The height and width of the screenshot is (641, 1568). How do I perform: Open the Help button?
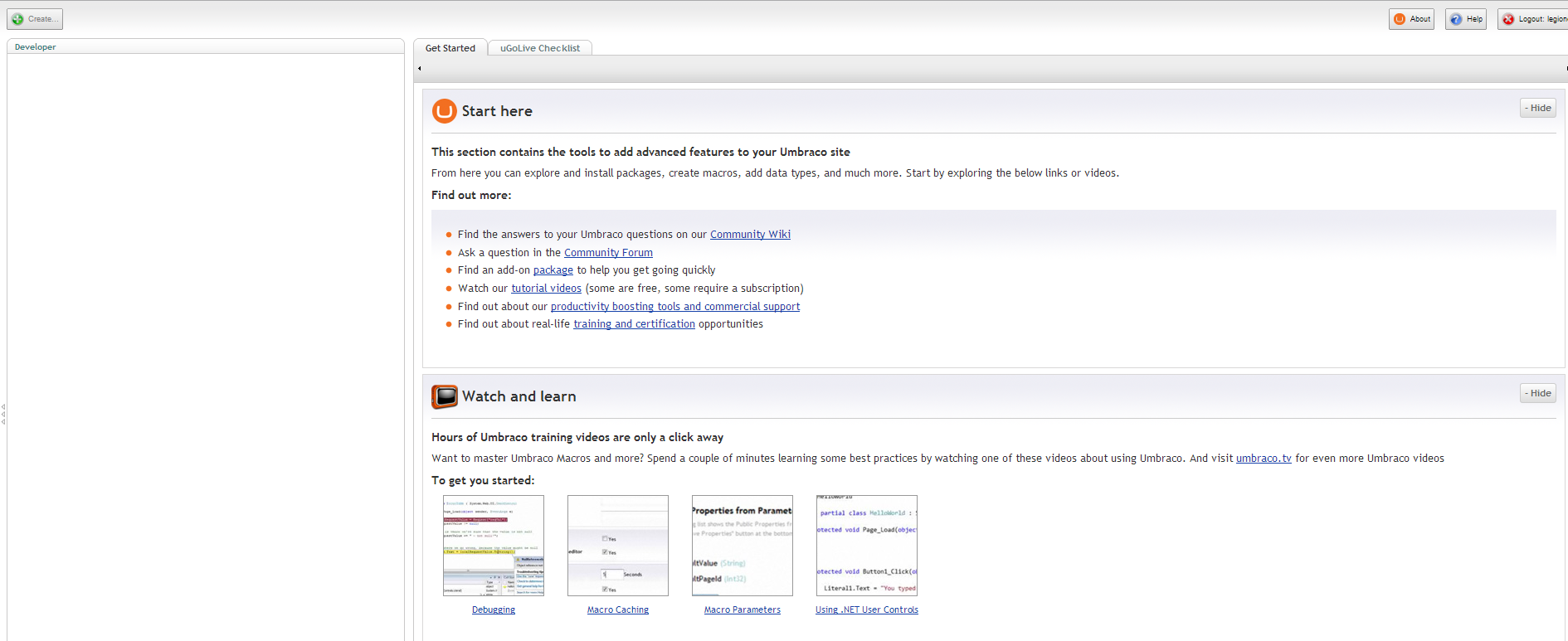tap(1466, 19)
